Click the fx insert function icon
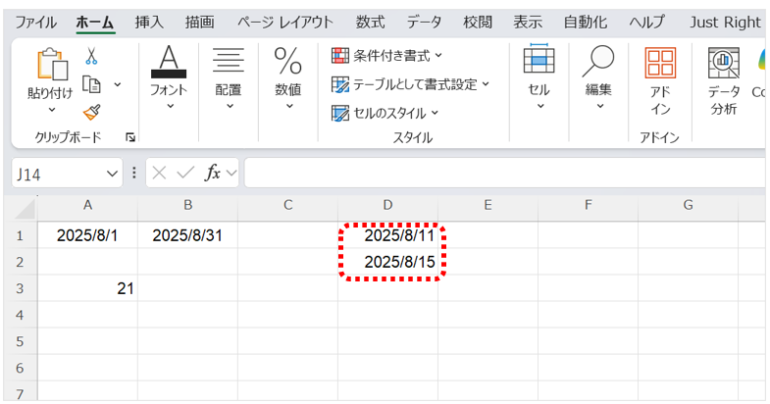 [213, 173]
